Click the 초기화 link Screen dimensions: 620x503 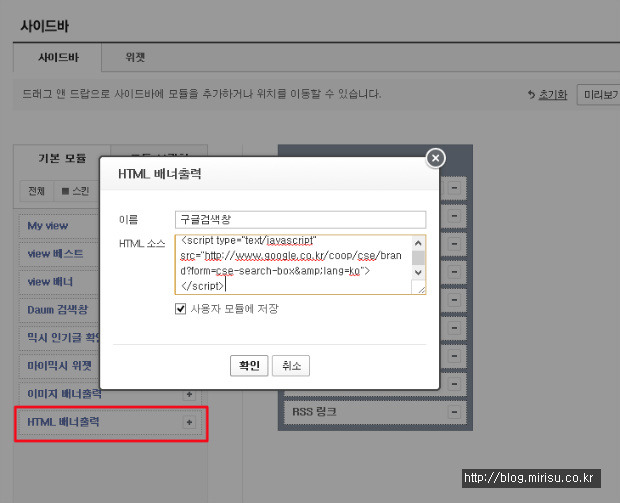pyautogui.click(x=553, y=95)
